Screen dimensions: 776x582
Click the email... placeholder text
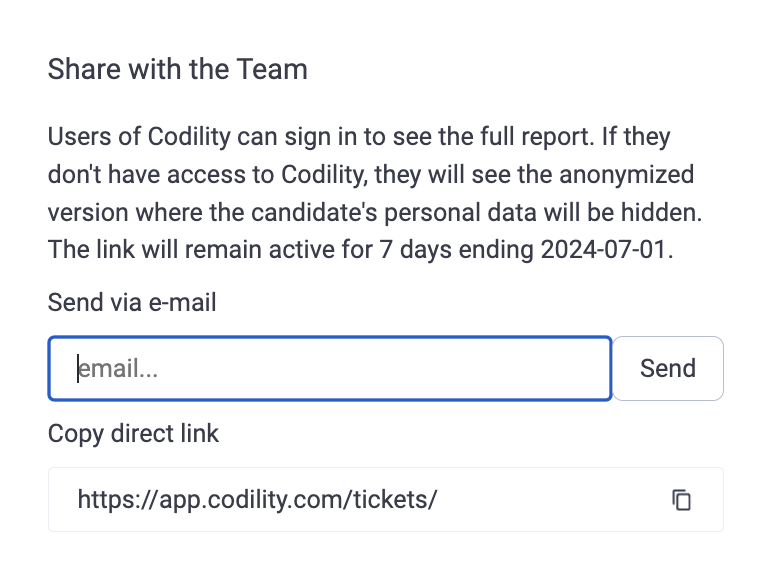click(x=118, y=369)
